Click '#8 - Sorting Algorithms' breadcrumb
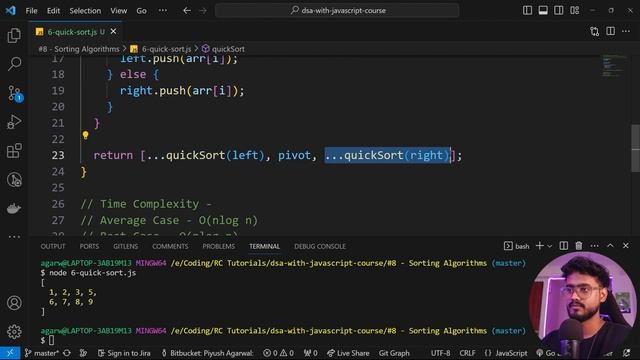The height and width of the screenshot is (360, 640). point(79,49)
